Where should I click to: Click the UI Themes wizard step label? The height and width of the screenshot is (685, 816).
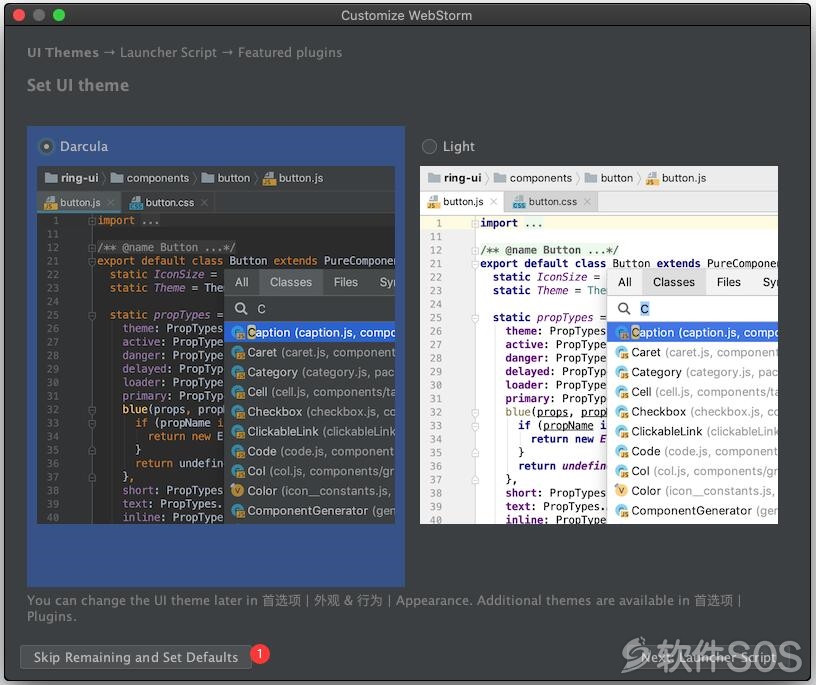[63, 53]
